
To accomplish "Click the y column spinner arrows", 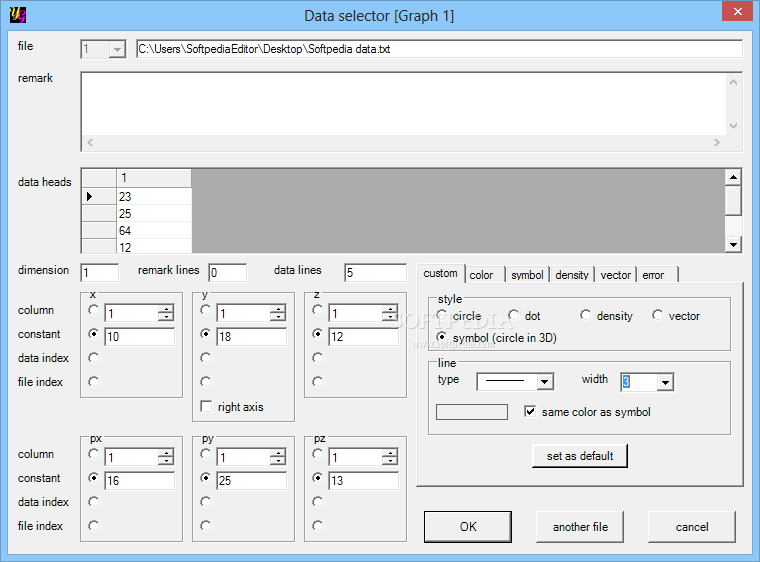I will [x=278, y=313].
